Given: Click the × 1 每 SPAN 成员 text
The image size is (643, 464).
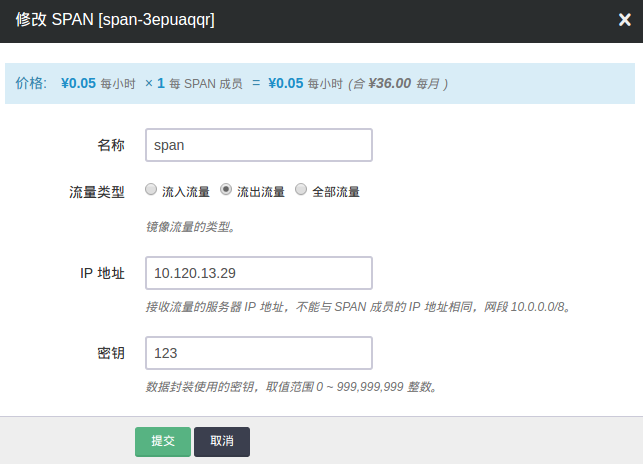Looking at the screenshot, I should click(x=193, y=84).
